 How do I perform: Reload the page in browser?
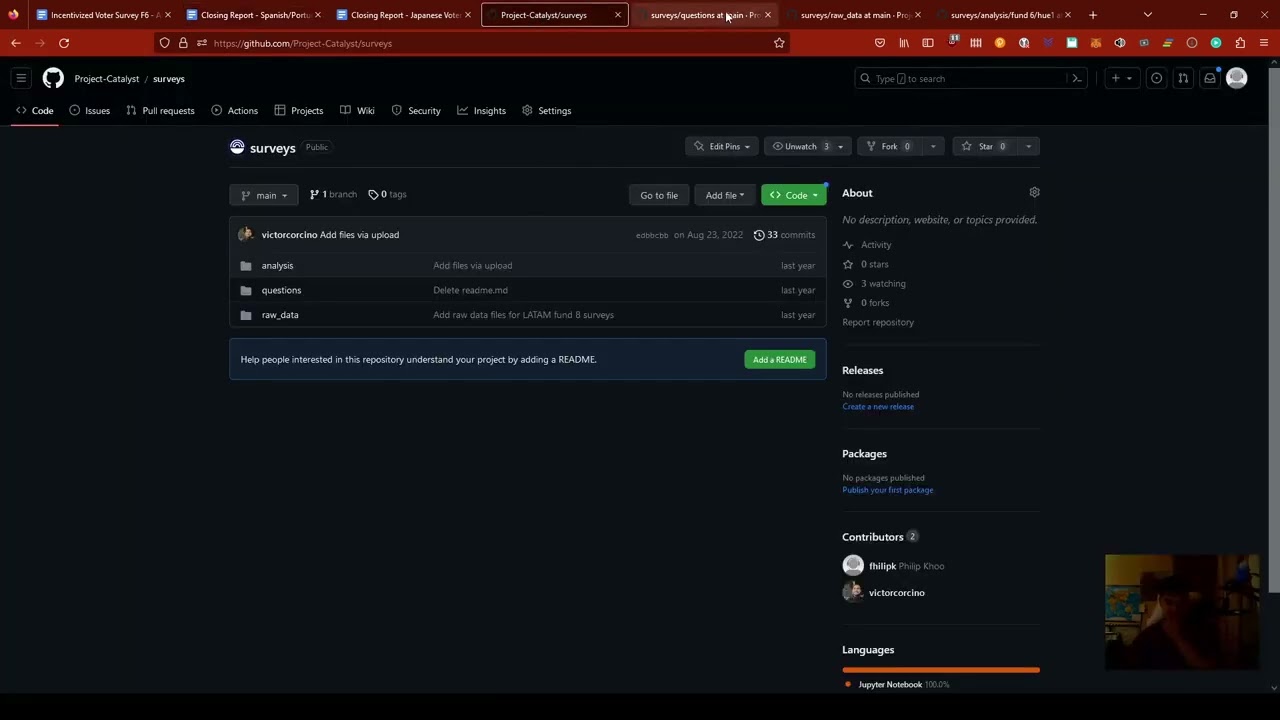pyautogui.click(x=64, y=43)
